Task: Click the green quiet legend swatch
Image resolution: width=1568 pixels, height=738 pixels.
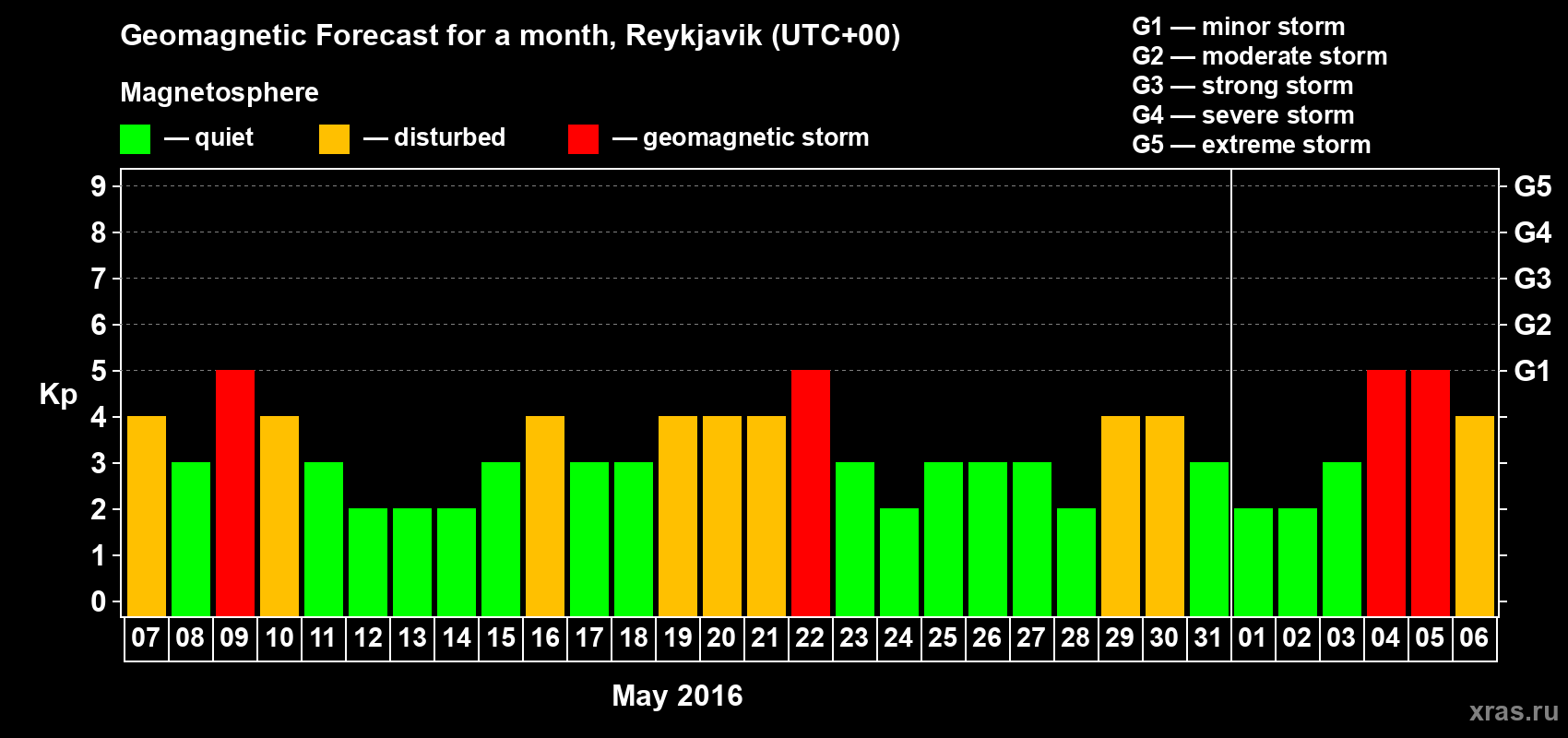Action: click(x=135, y=139)
